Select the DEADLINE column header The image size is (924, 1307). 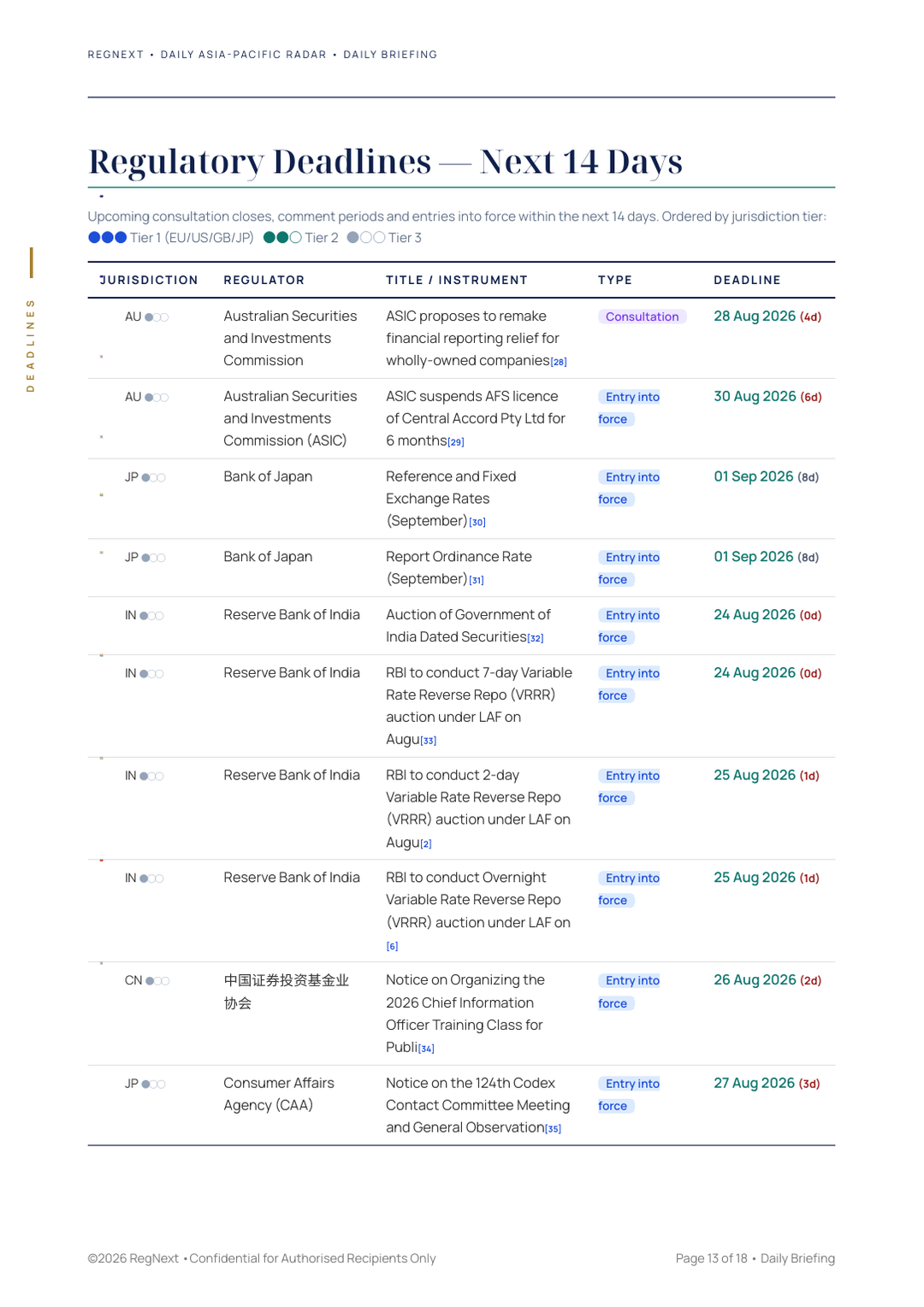coord(748,280)
